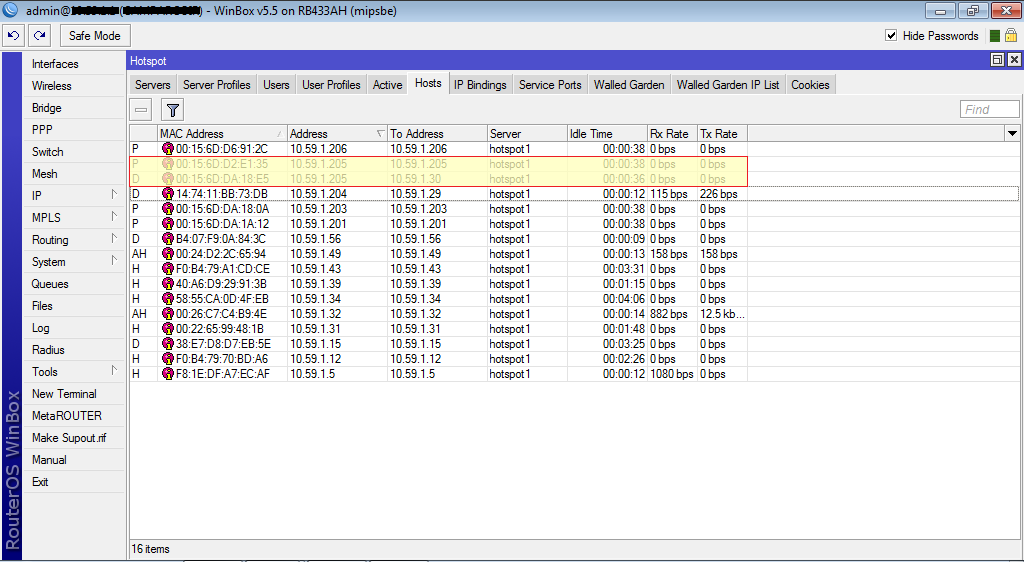Image resolution: width=1024 pixels, height=562 pixels.
Task: Open the Users tab
Action: pos(276,85)
